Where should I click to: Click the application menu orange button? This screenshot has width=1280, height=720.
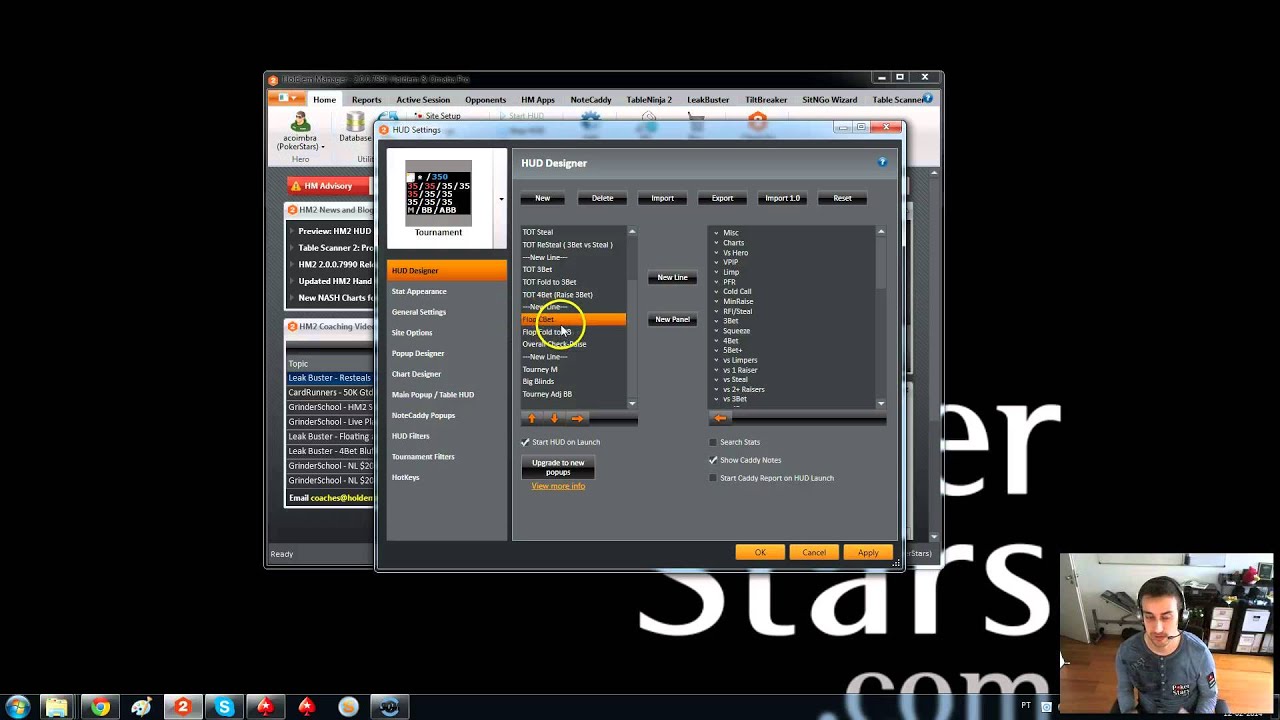[288, 99]
